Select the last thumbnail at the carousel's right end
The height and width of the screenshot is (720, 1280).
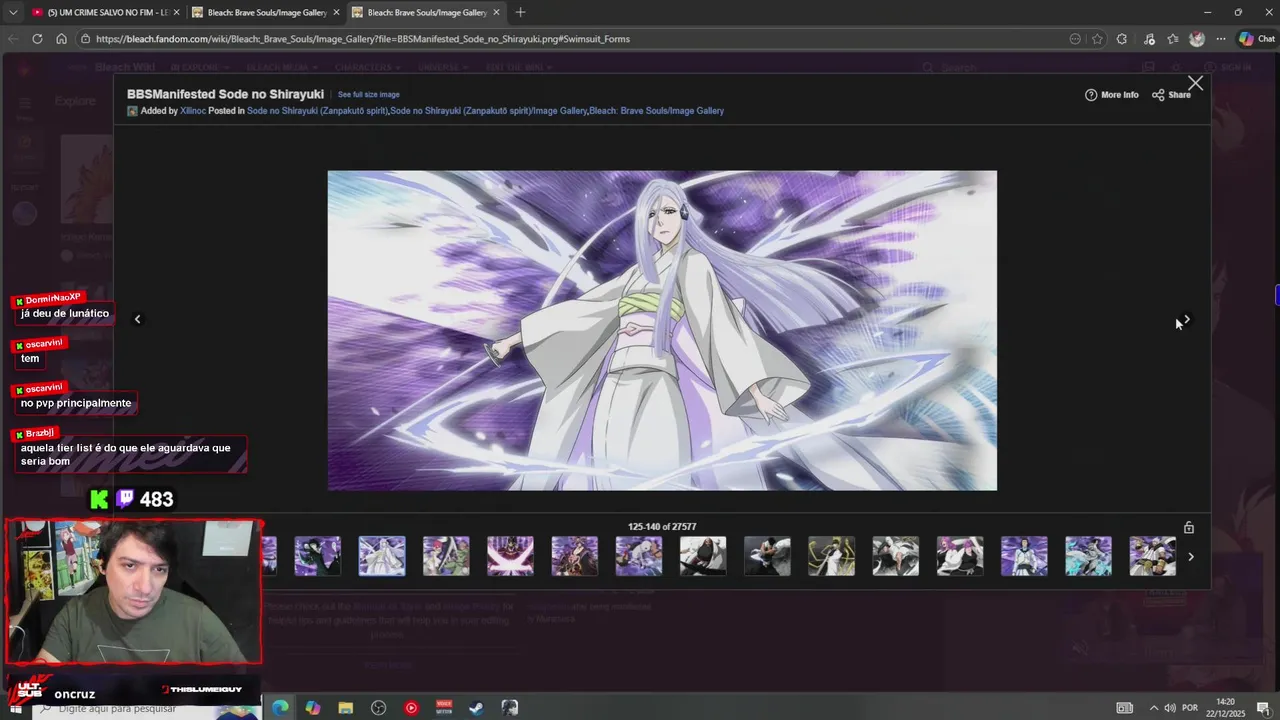pos(1152,556)
